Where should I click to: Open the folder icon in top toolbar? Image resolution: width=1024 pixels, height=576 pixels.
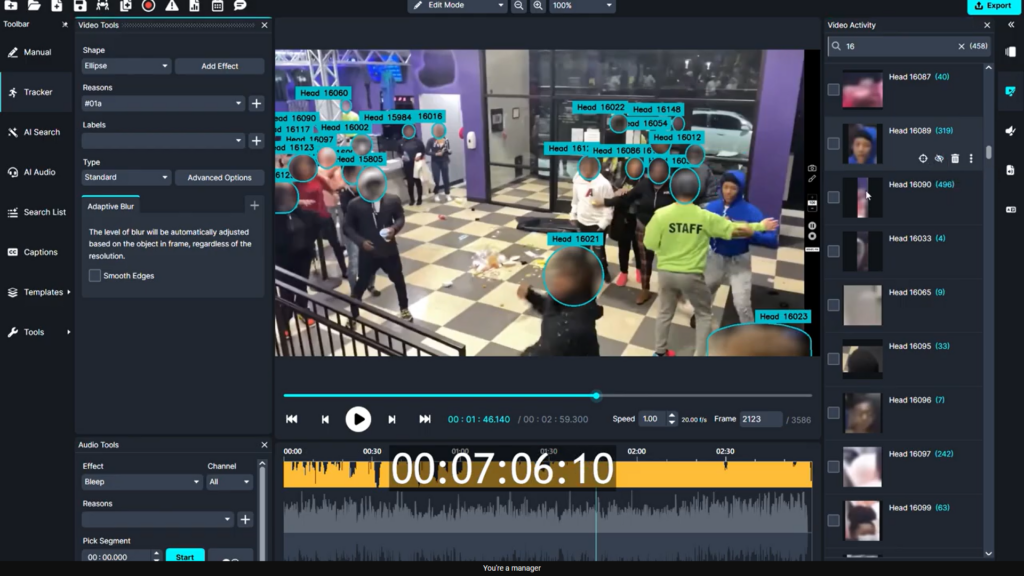pos(34,5)
